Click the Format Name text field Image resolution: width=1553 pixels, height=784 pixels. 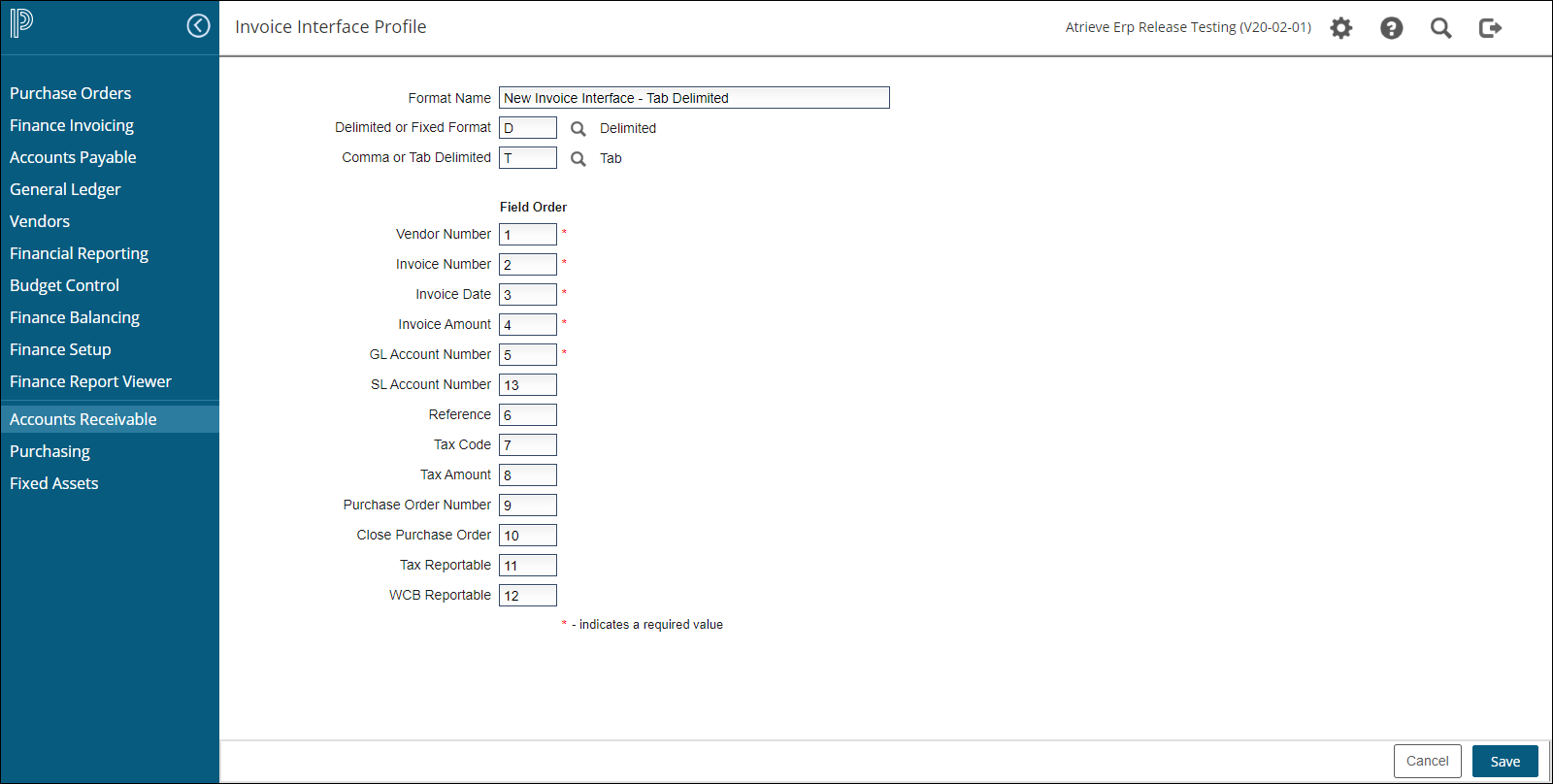(x=694, y=98)
